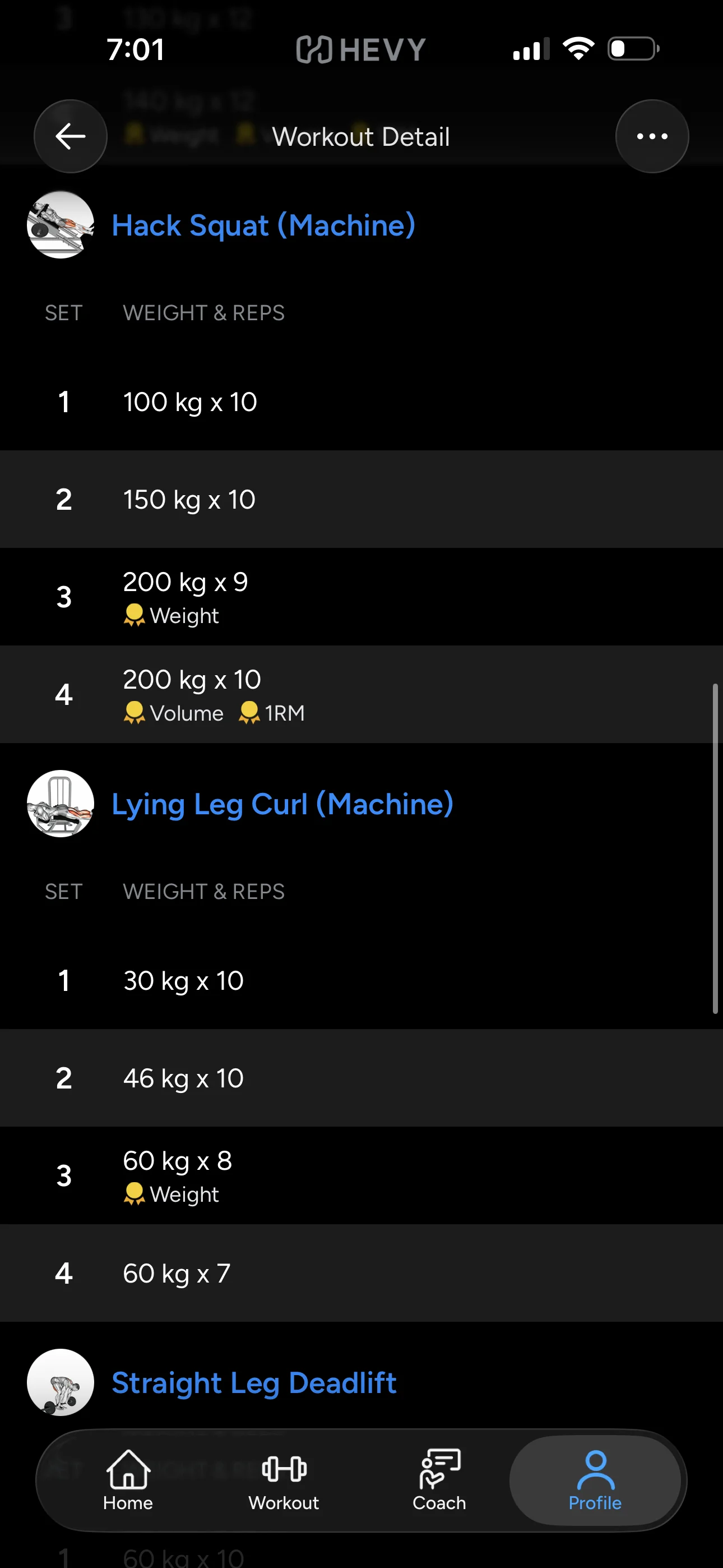Click the vertical scrollbar indicator

tap(715, 848)
